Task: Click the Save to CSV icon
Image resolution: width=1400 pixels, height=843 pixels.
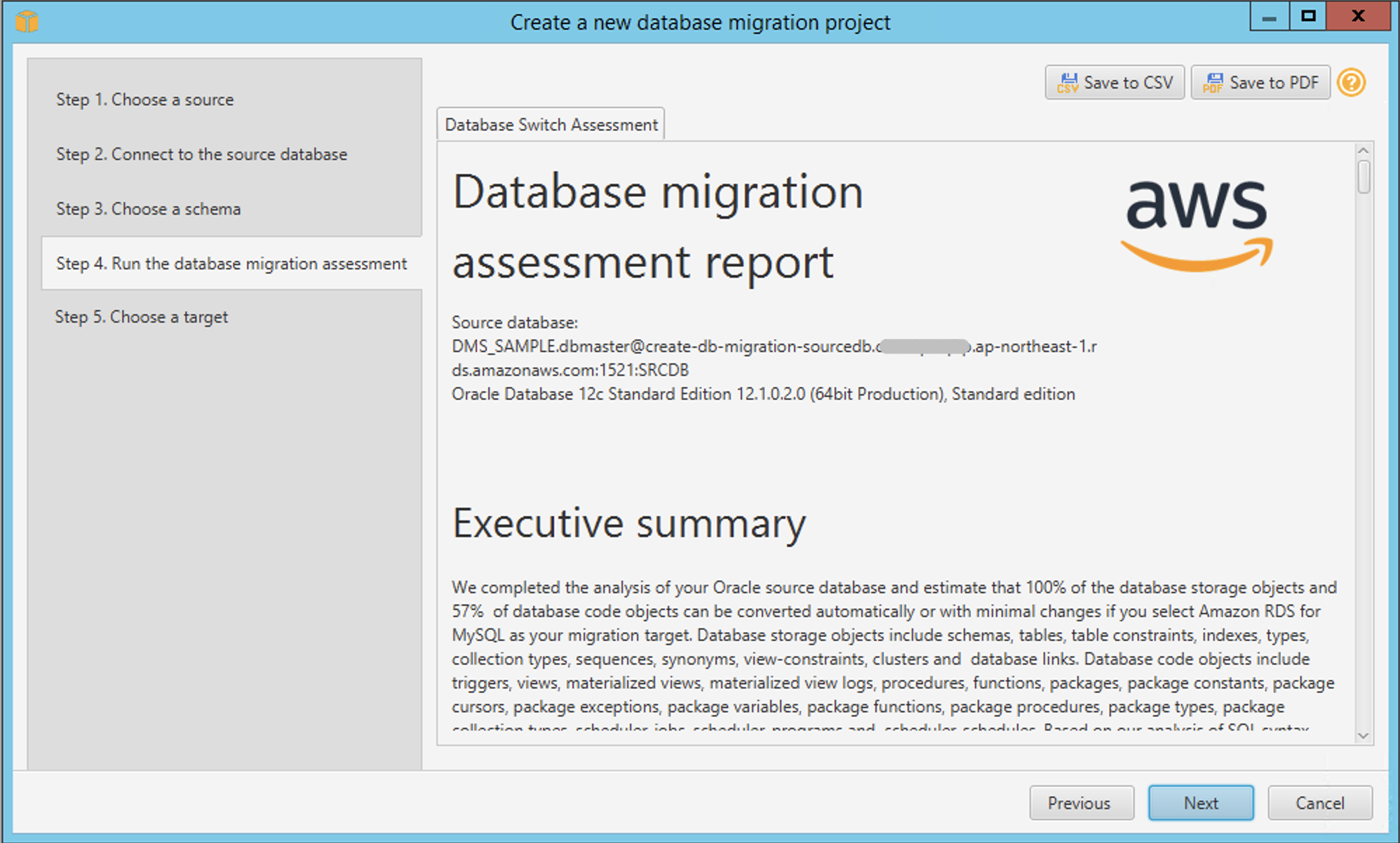Action: click(x=1114, y=82)
